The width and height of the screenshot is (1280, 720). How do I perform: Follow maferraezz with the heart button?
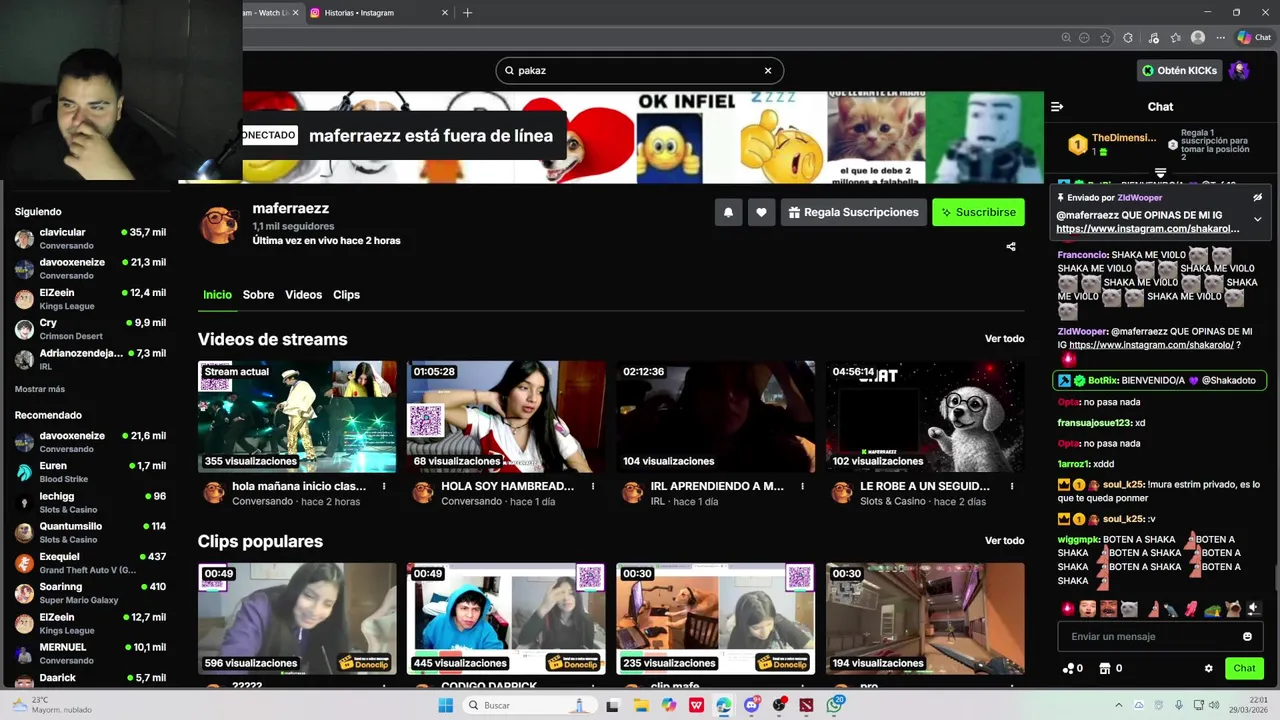[x=761, y=212]
